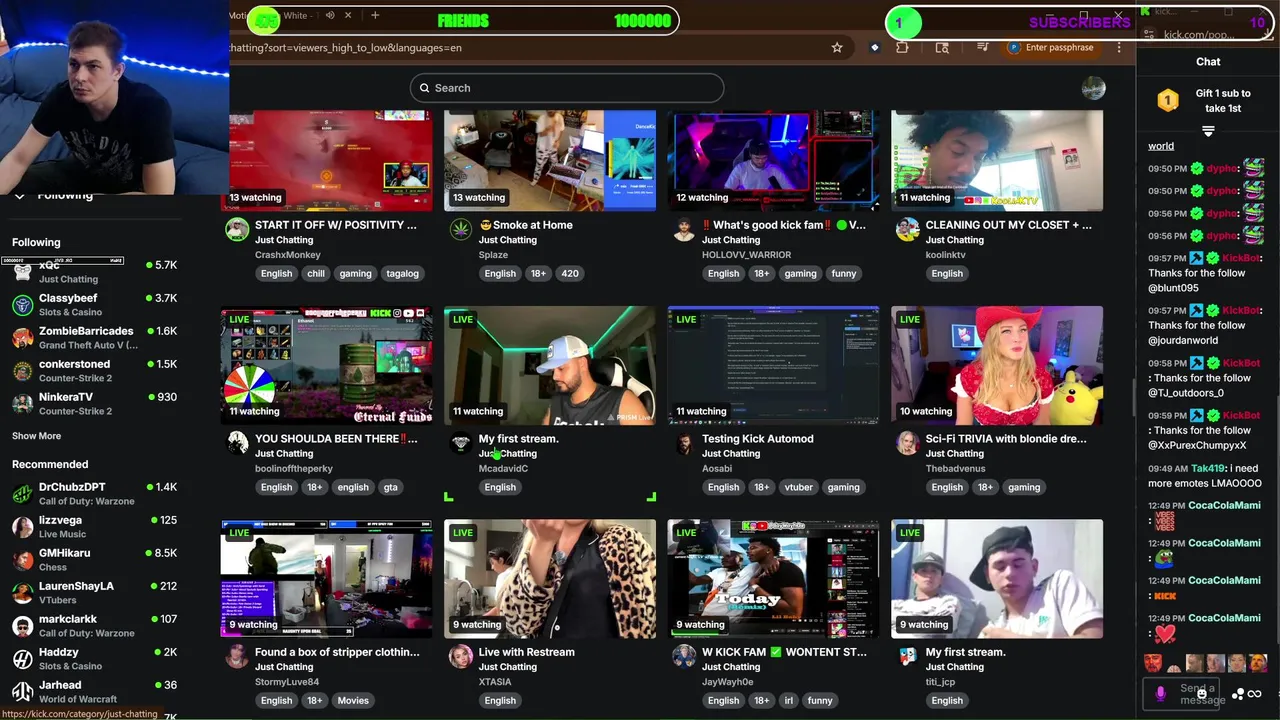Select the 420 tag on Splaze stream

coord(570,273)
